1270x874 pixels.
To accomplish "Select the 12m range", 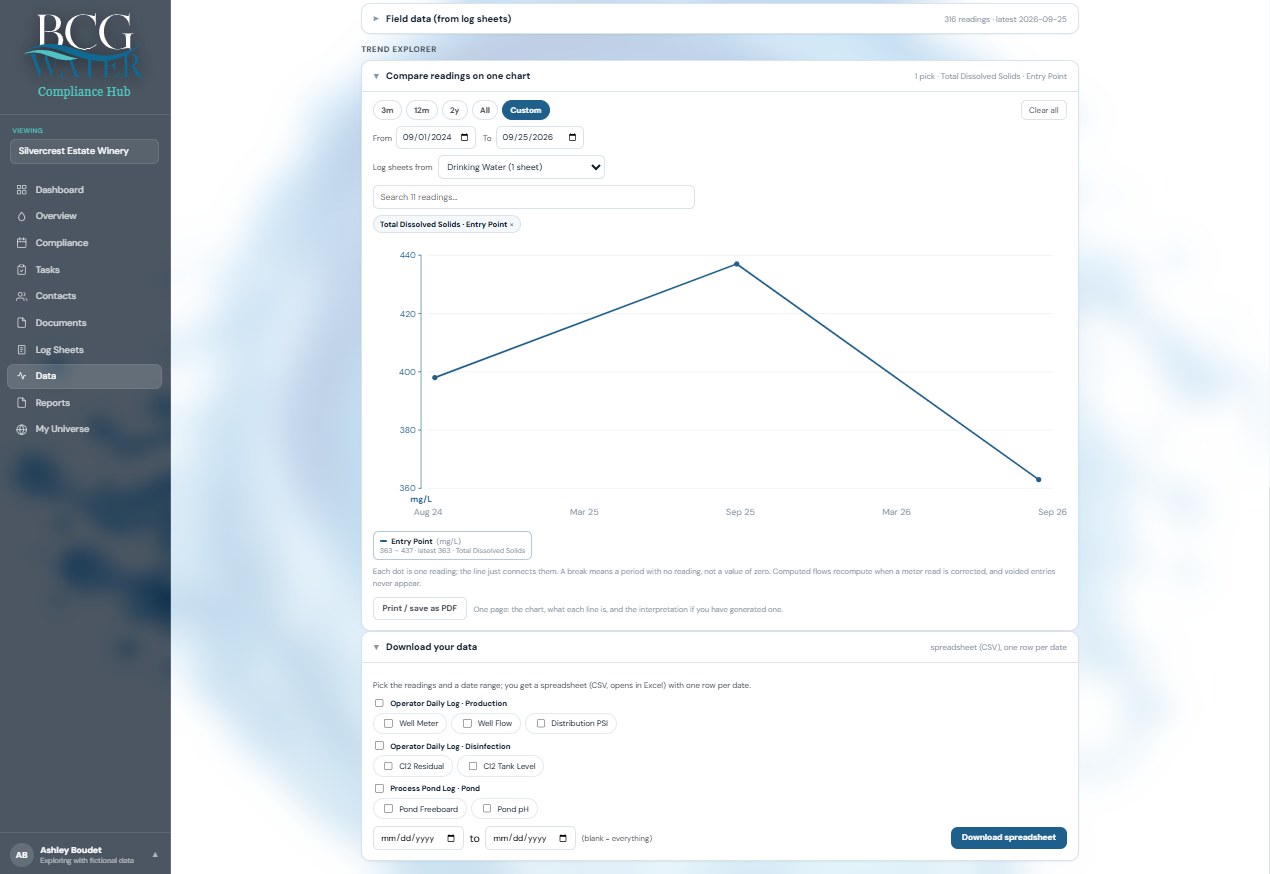I will tap(422, 110).
